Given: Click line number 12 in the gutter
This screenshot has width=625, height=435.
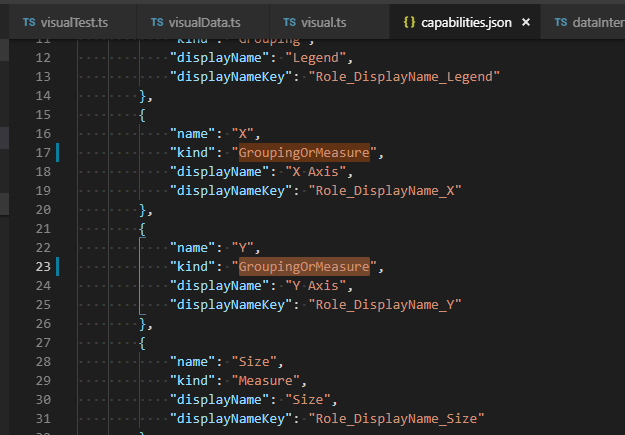Looking at the screenshot, I should coord(43,58).
